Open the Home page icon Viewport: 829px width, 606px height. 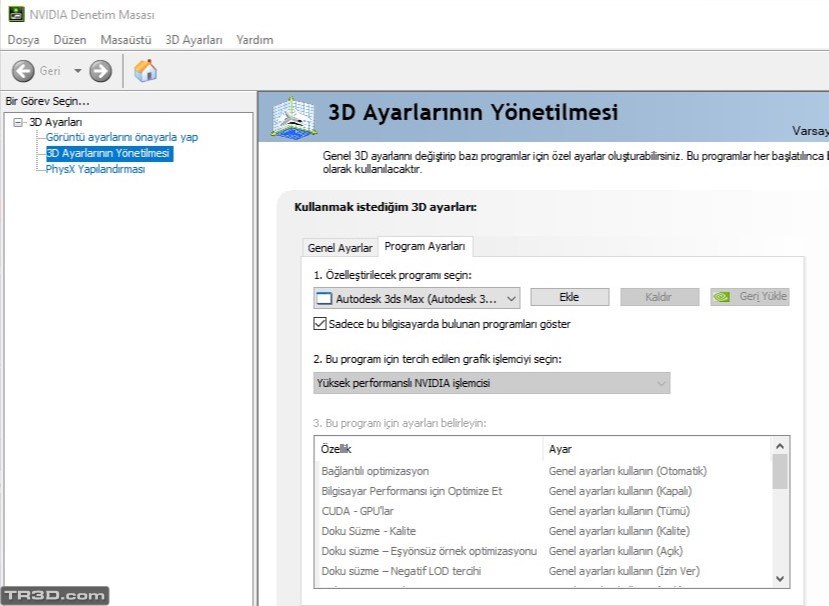click(146, 71)
